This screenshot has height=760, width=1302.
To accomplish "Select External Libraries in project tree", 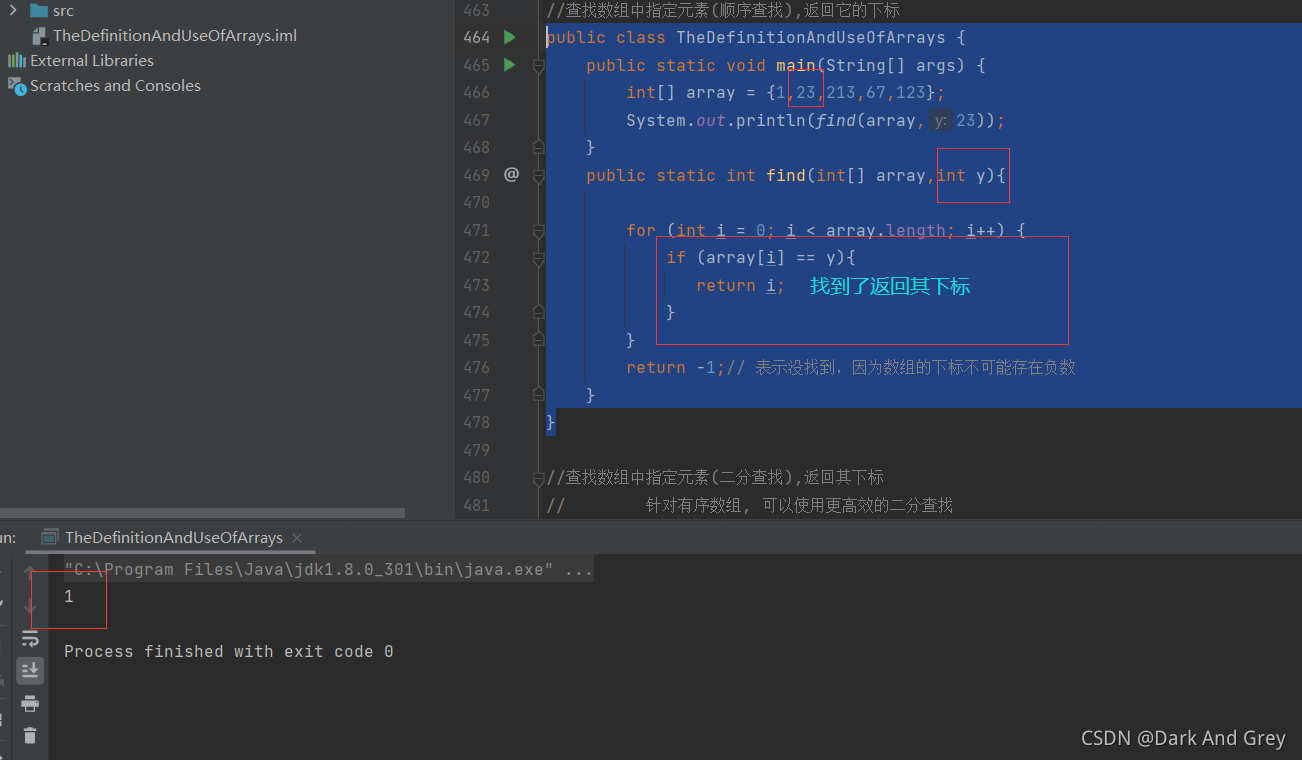I will coord(92,60).
